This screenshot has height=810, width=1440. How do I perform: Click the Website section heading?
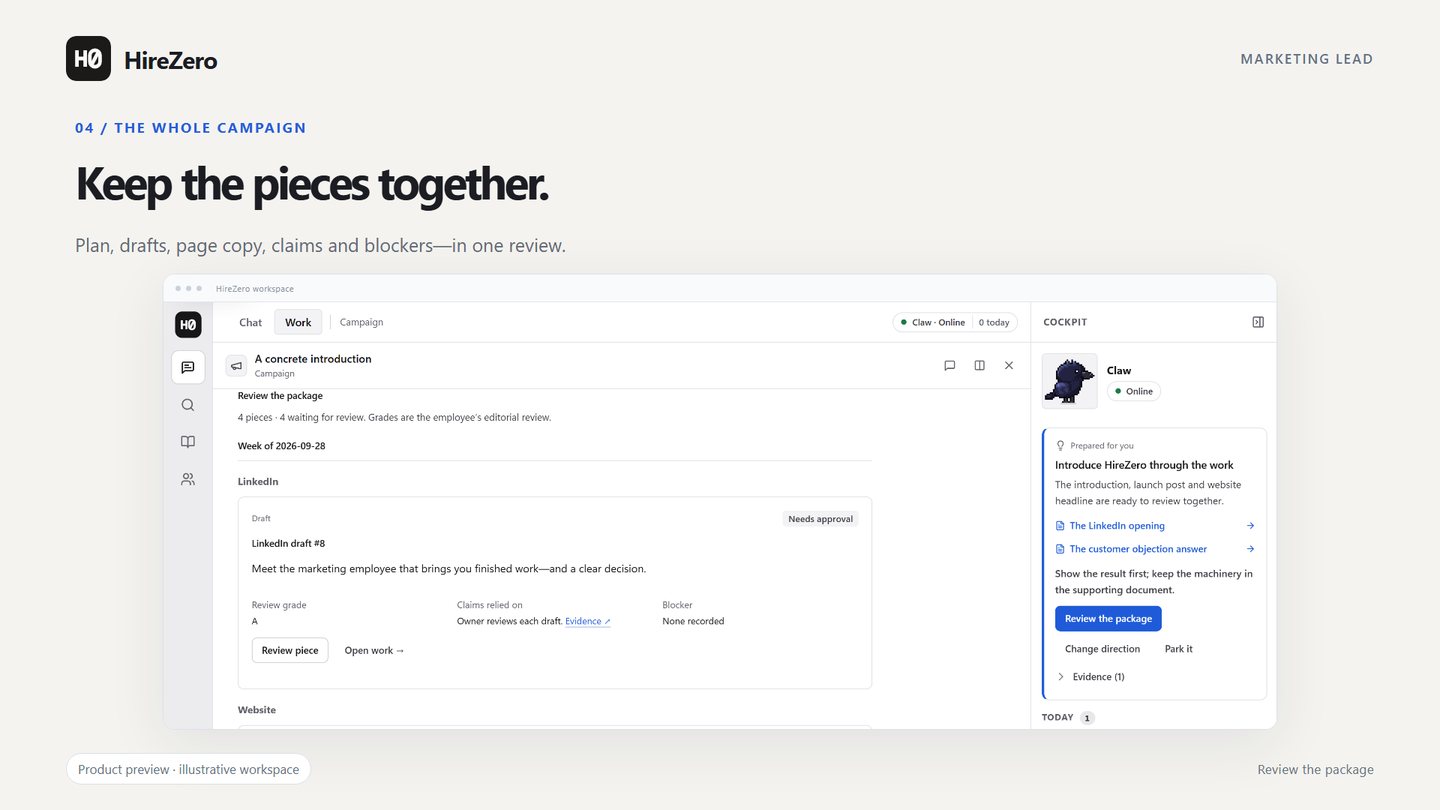(257, 710)
